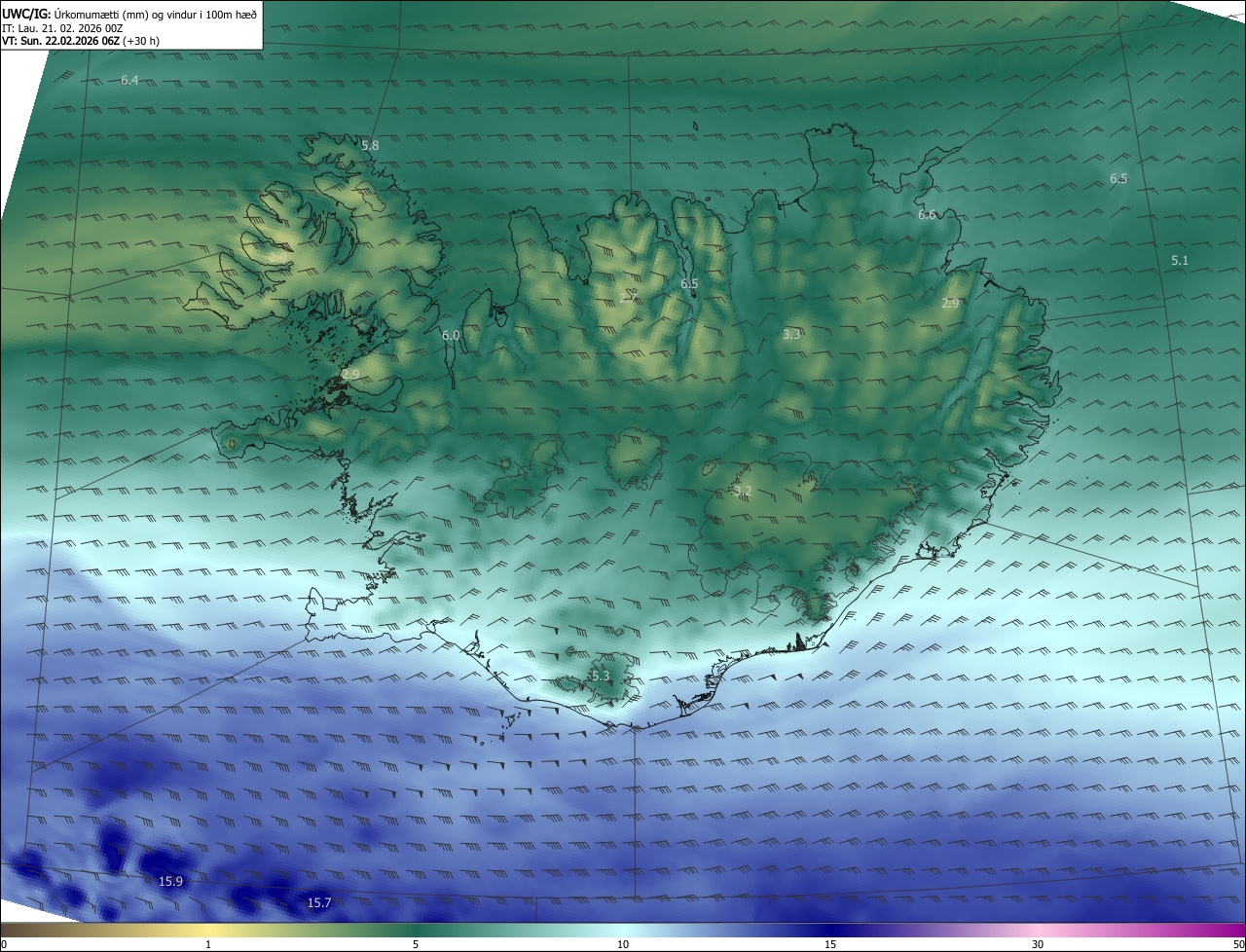Click the colorbar tick label 15
This screenshot has height=952, width=1246.
coord(830,944)
